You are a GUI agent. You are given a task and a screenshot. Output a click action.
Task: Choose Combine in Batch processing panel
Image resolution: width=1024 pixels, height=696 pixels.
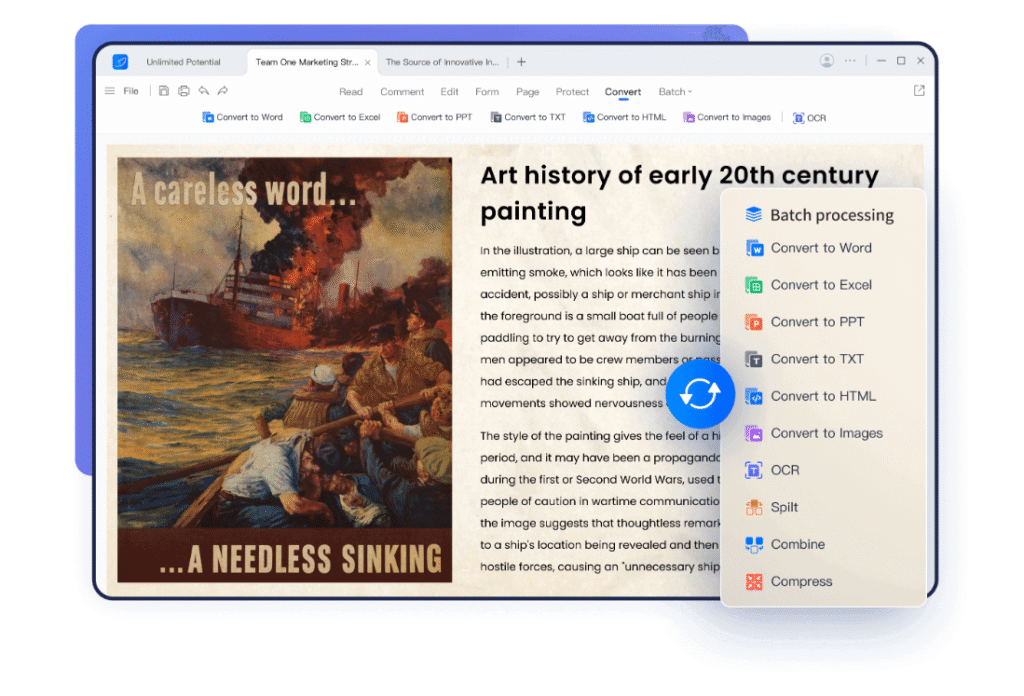click(785, 545)
